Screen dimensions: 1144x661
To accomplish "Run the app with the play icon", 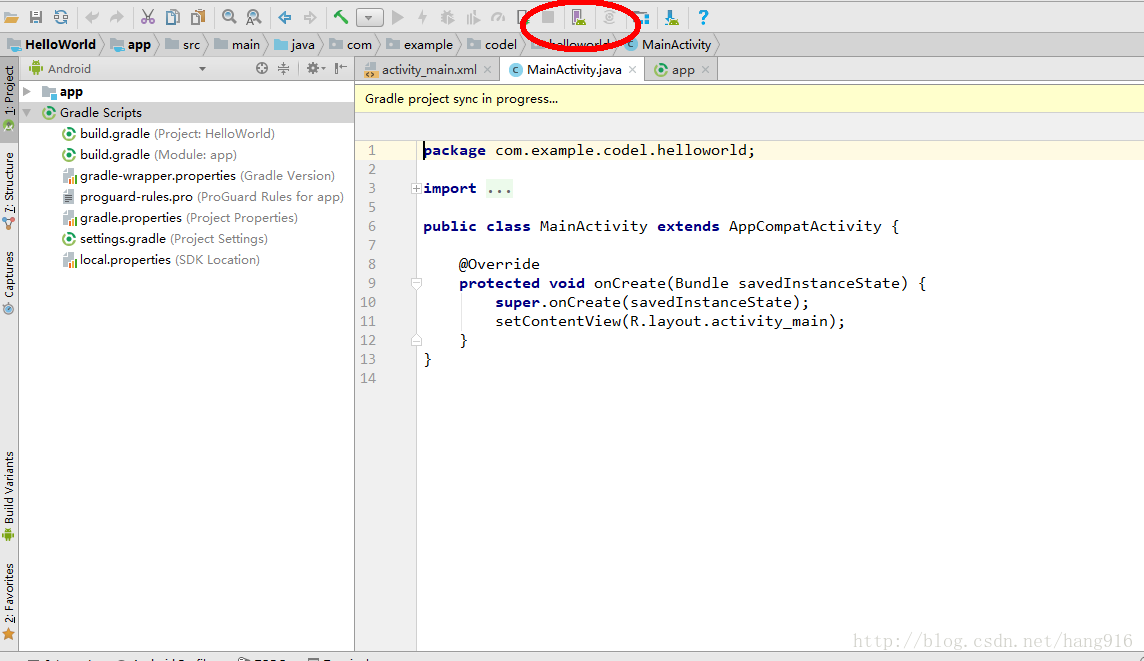I will (398, 17).
